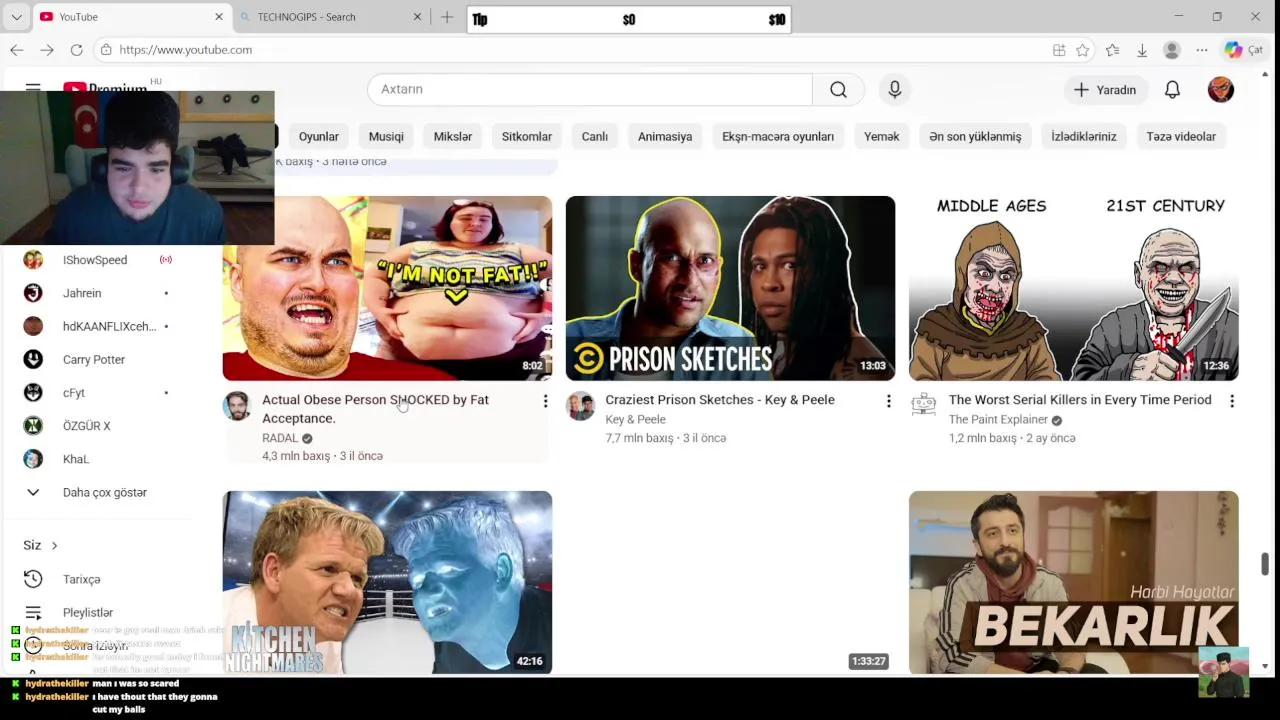Open browser downloads icon
Viewport: 1280px width, 720px height.
(1142, 50)
